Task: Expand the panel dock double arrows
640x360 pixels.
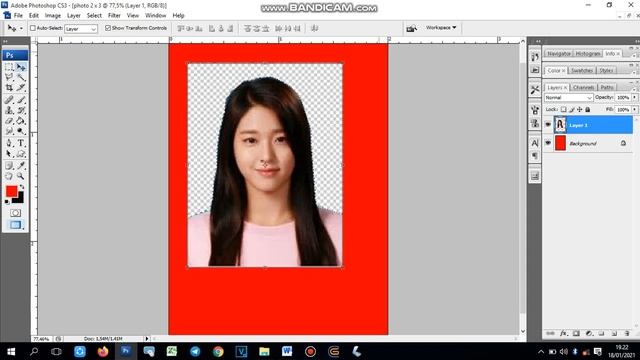Action: 538,41
